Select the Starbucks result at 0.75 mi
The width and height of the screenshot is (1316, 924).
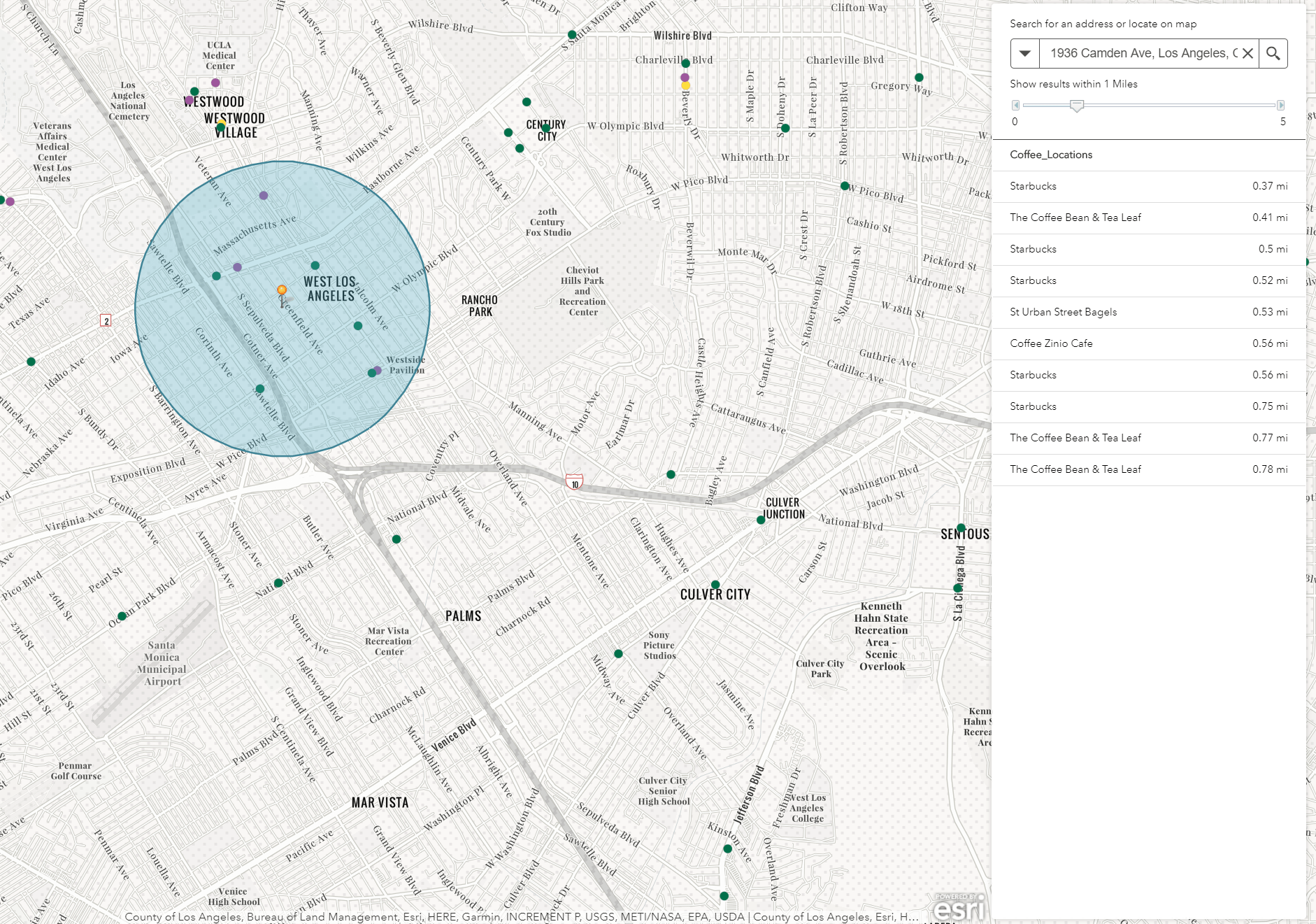click(1149, 407)
